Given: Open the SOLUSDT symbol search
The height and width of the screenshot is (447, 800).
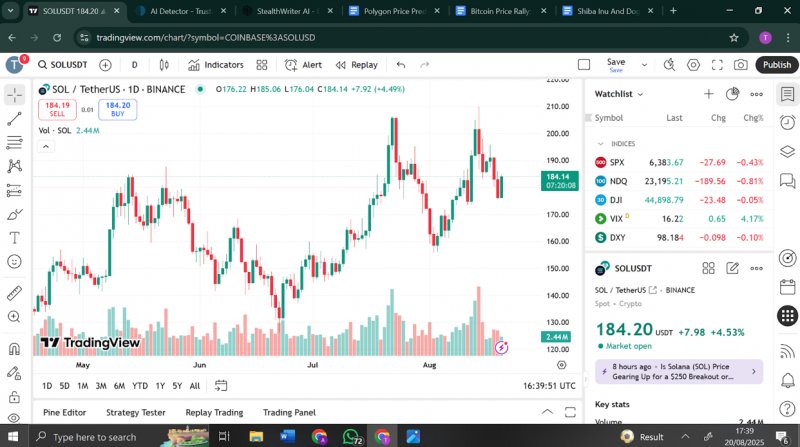Looking at the screenshot, I should click(63, 65).
